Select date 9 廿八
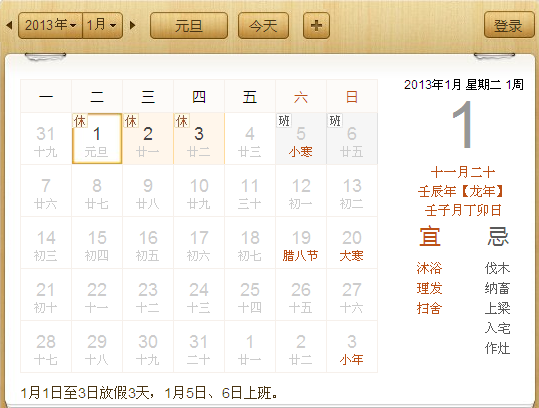 [148, 191]
